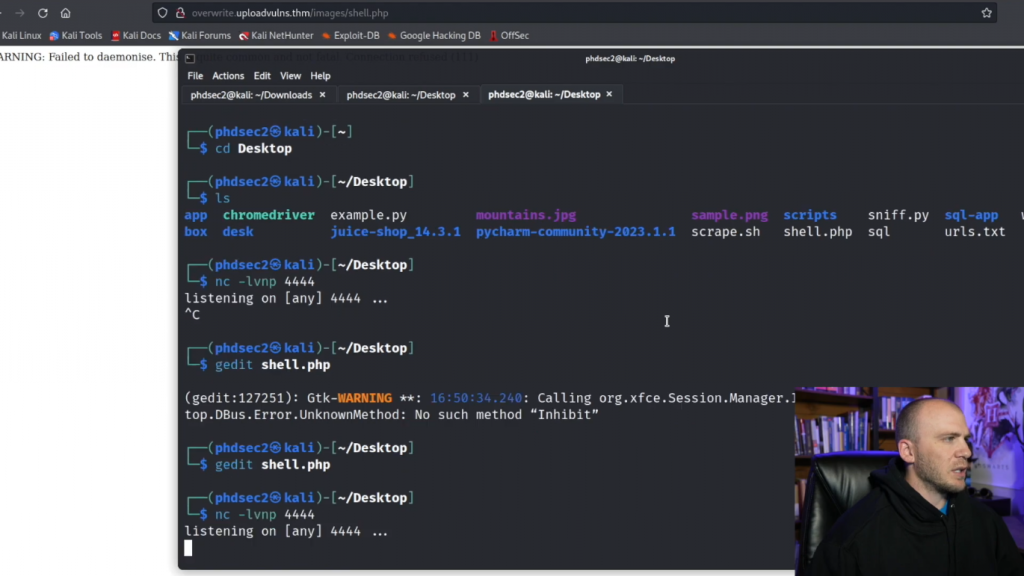Image resolution: width=1024 pixels, height=576 pixels.
Task: Open the terminal File menu
Action: pos(195,76)
